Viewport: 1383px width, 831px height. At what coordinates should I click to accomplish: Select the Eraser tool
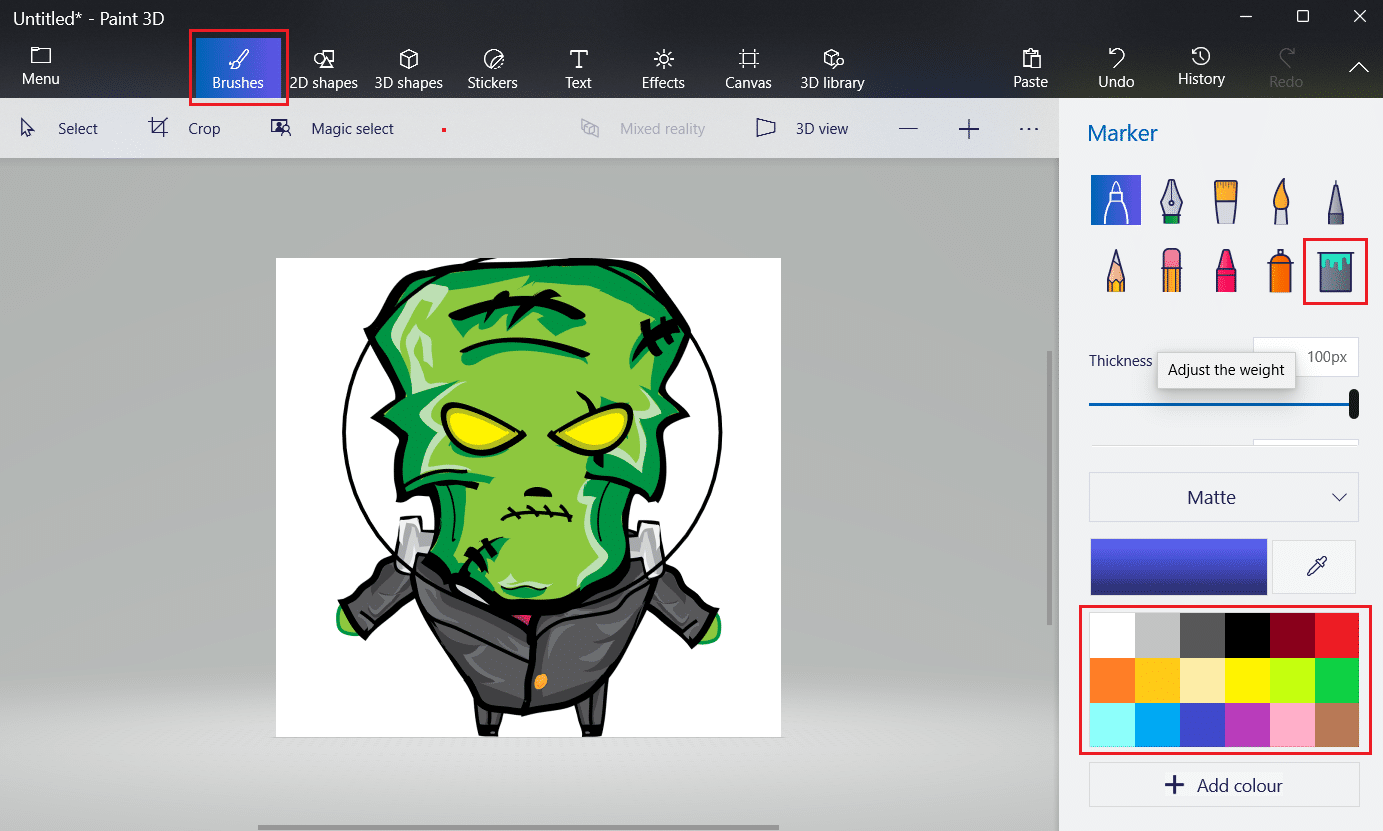[1171, 271]
